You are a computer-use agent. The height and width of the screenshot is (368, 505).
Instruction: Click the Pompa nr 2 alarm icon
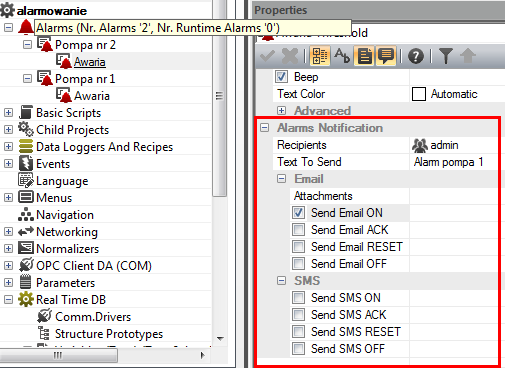click(x=45, y=44)
